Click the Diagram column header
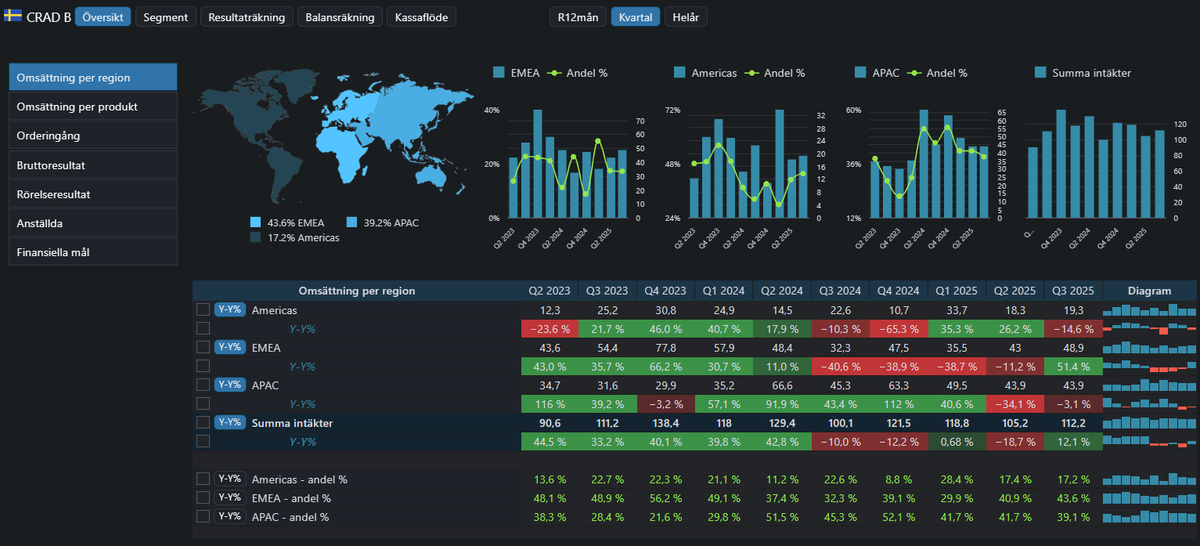1200x546 pixels. pyautogui.click(x=1149, y=291)
